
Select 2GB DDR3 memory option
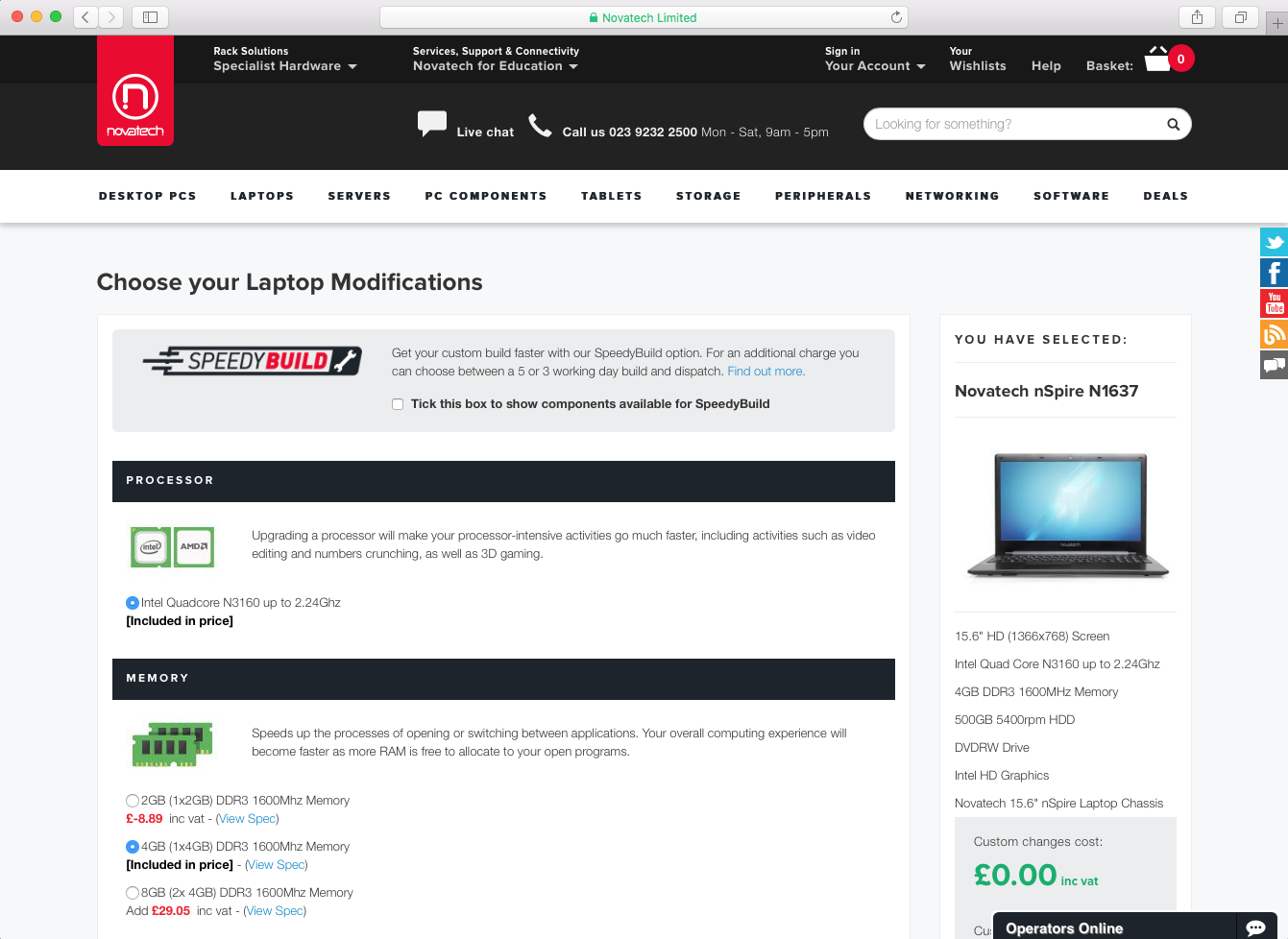coord(133,801)
